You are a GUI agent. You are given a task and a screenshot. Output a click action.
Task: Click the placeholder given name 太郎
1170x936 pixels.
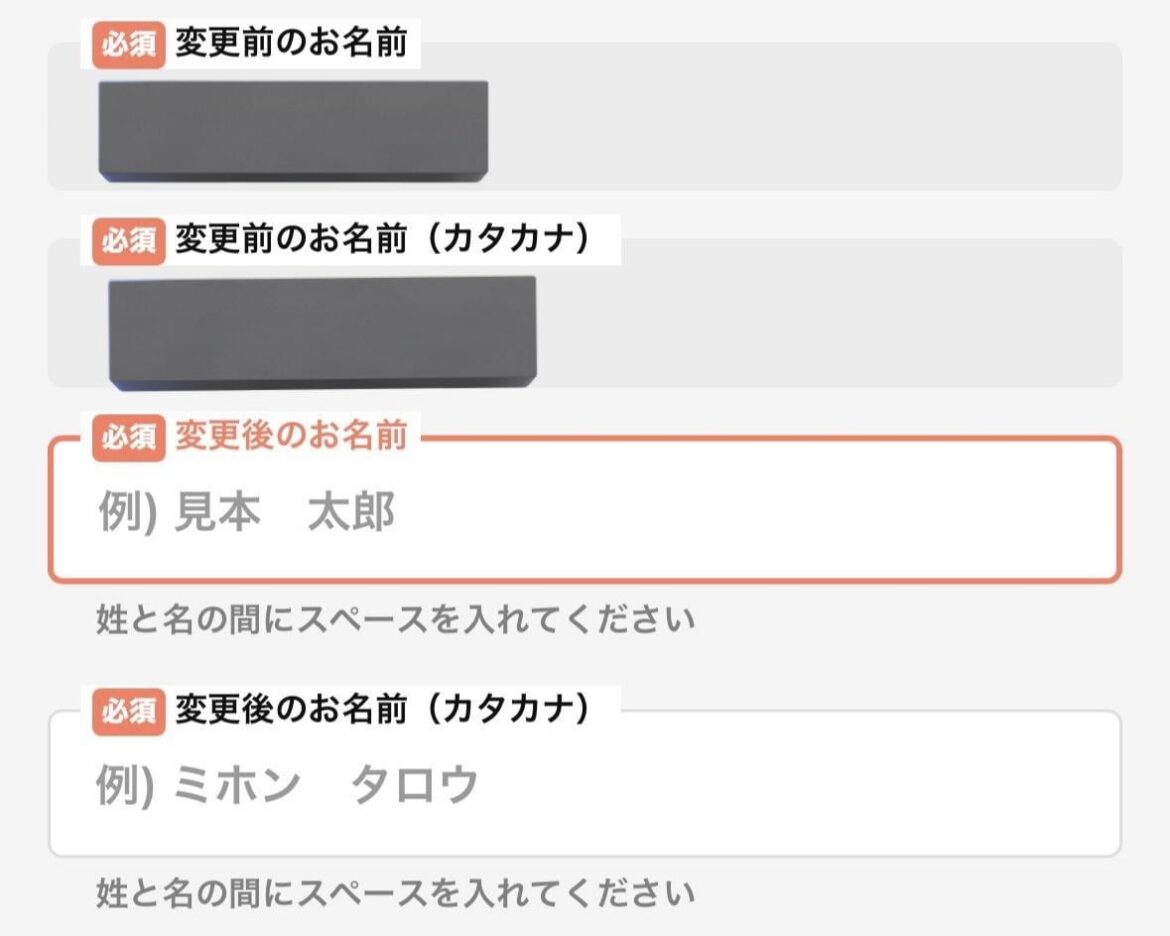351,513
